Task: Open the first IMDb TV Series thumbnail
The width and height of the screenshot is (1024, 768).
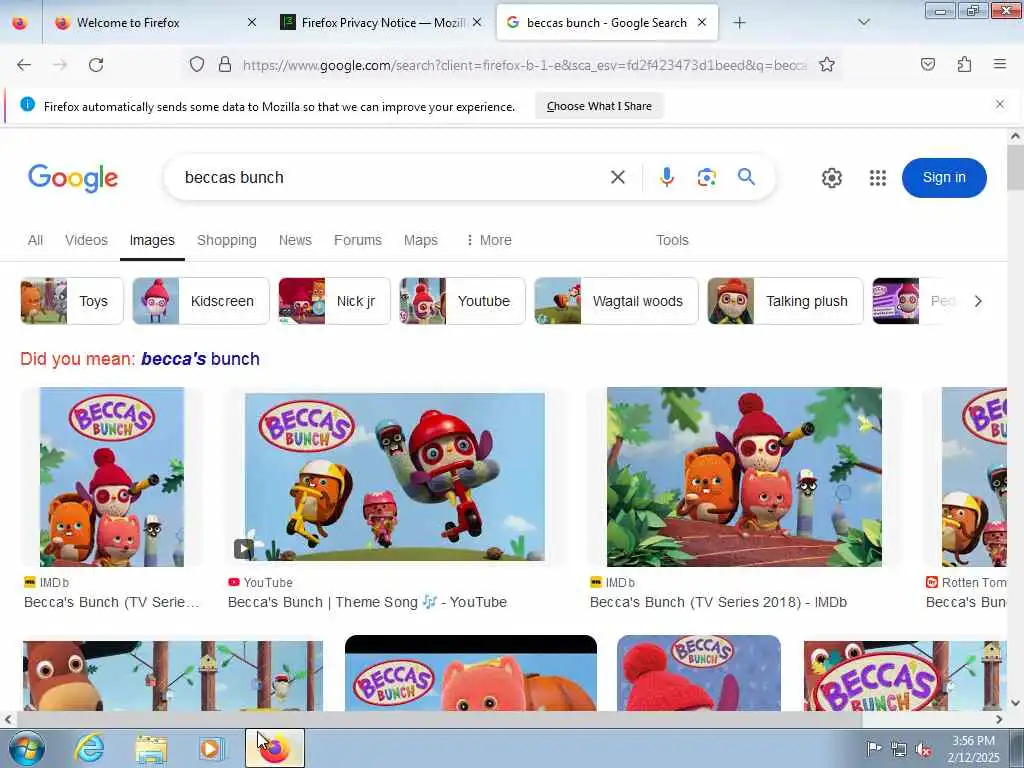Action: pyautogui.click(x=112, y=477)
